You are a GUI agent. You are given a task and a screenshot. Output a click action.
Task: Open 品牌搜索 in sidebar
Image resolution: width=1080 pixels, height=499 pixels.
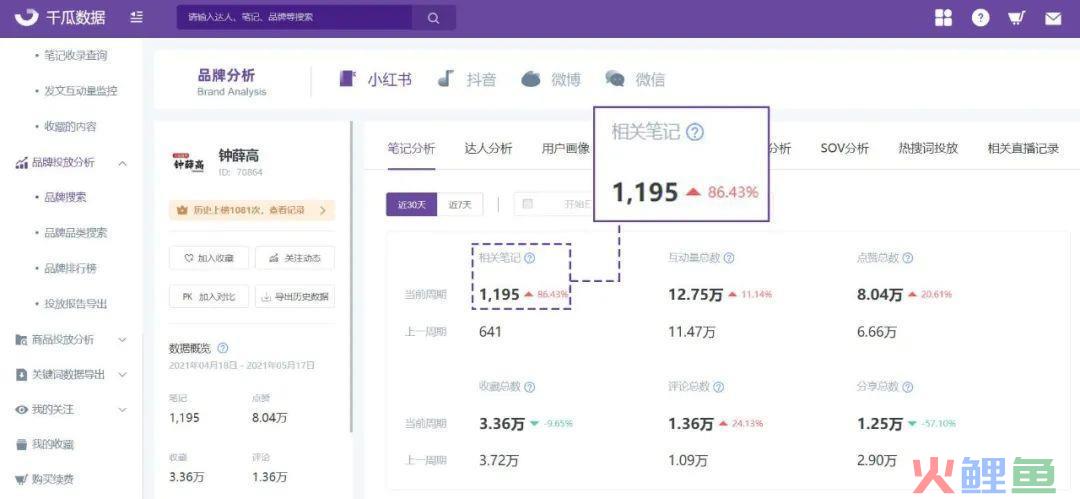click(65, 198)
